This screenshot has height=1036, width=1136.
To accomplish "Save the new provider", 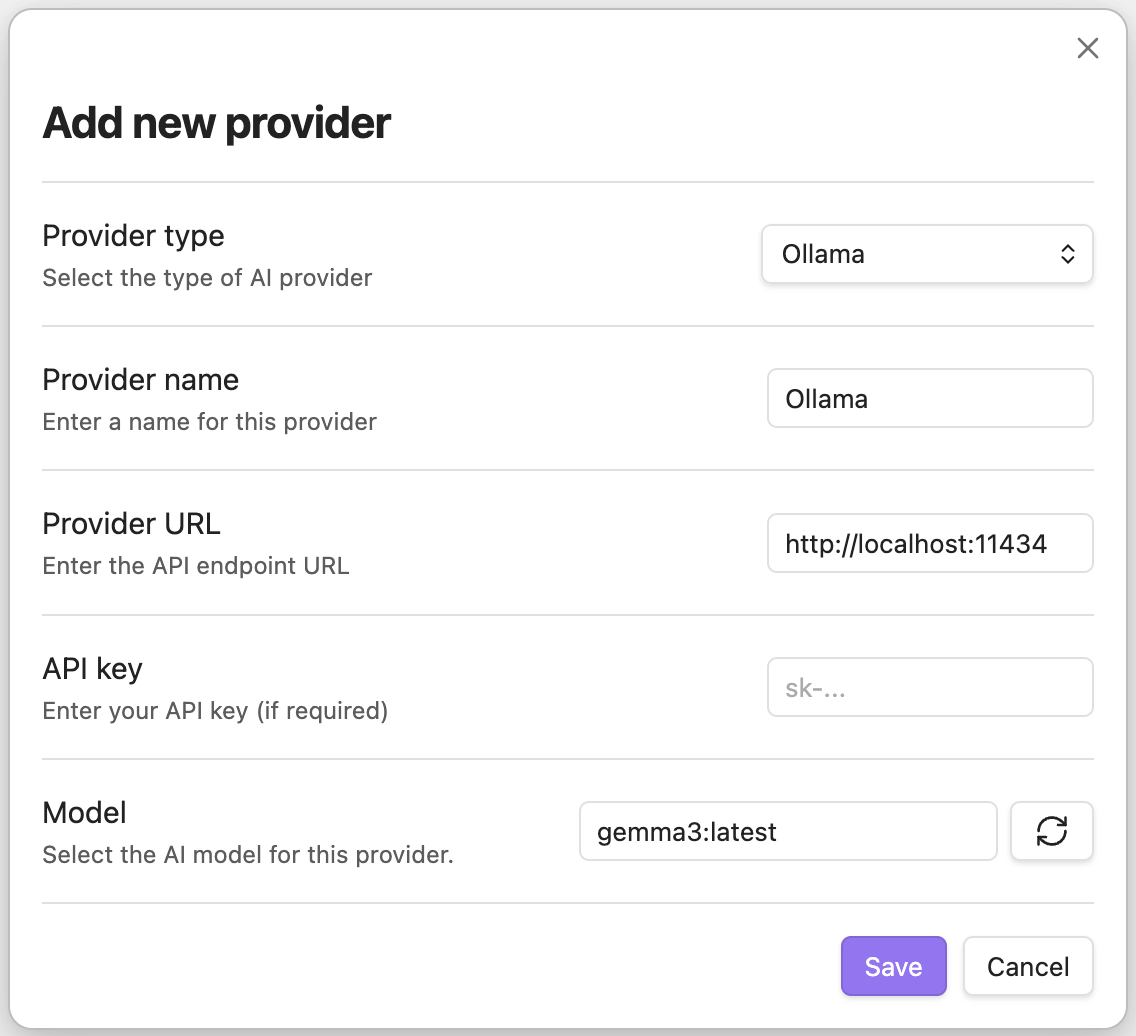I will tap(893, 966).
